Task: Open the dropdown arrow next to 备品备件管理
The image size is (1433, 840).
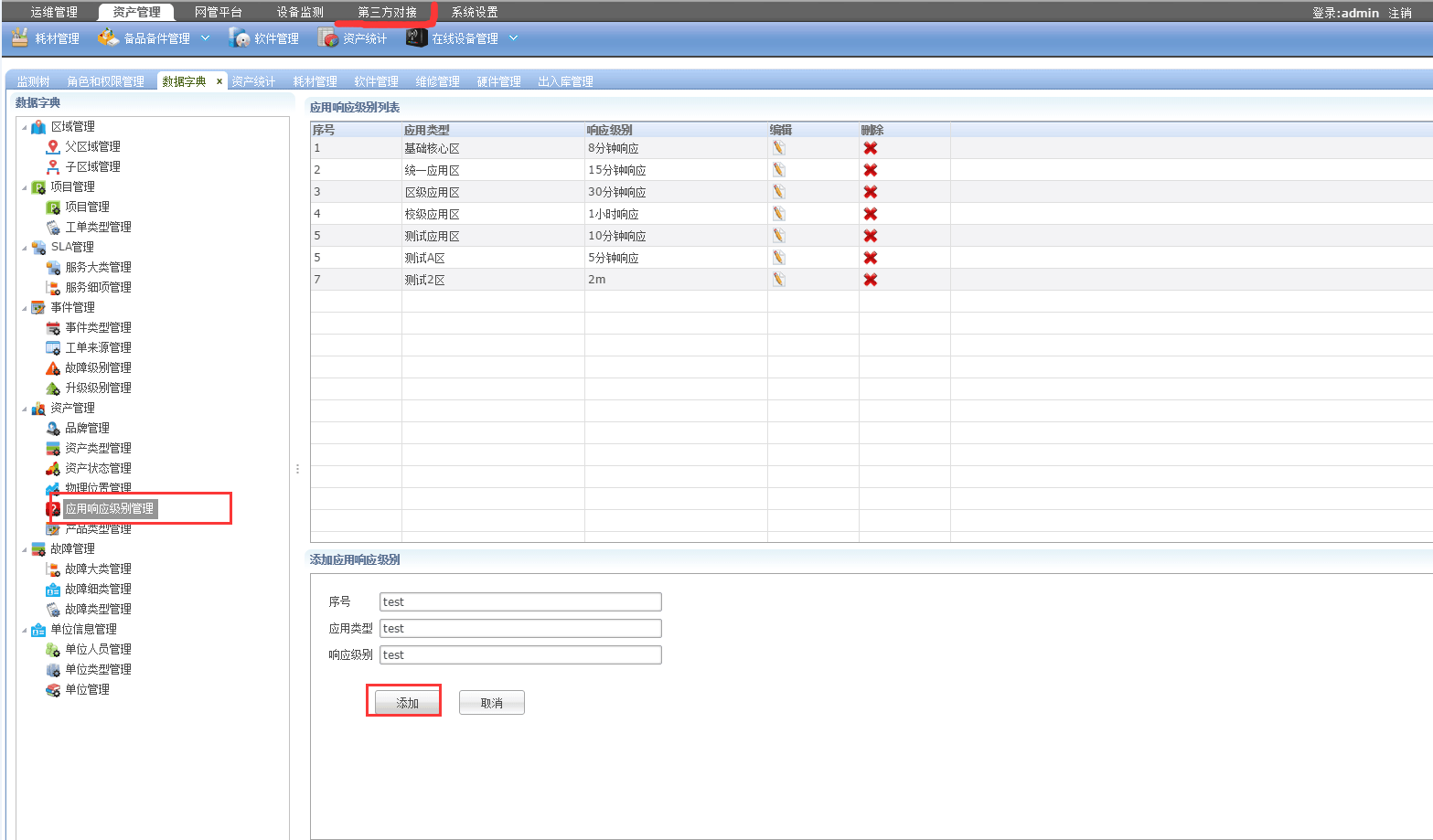Action: (x=205, y=38)
